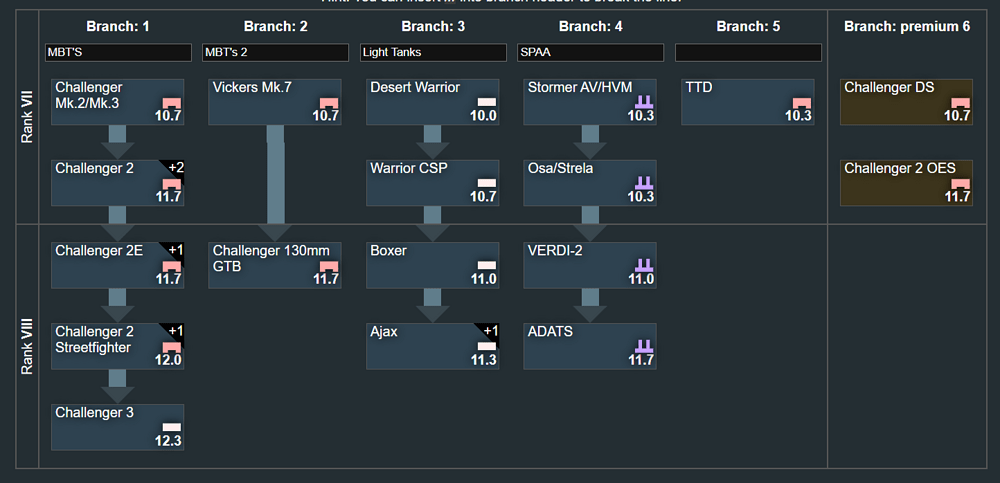Click the 11.3 battle rating on Ajax
The image size is (1000, 483).
pyautogui.click(x=483, y=360)
